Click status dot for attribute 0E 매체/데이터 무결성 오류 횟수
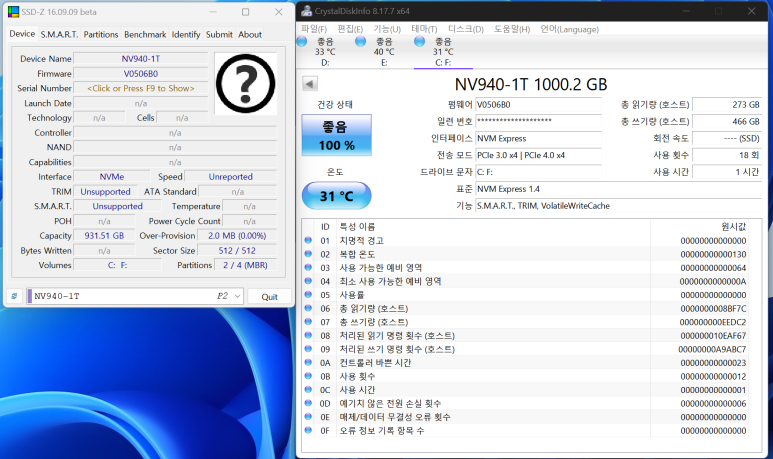Image resolution: width=773 pixels, height=459 pixels. pyautogui.click(x=308, y=417)
